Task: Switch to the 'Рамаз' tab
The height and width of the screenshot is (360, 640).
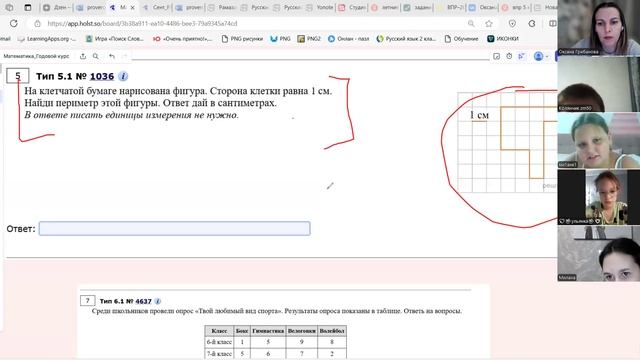Action: (x=222, y=7)
